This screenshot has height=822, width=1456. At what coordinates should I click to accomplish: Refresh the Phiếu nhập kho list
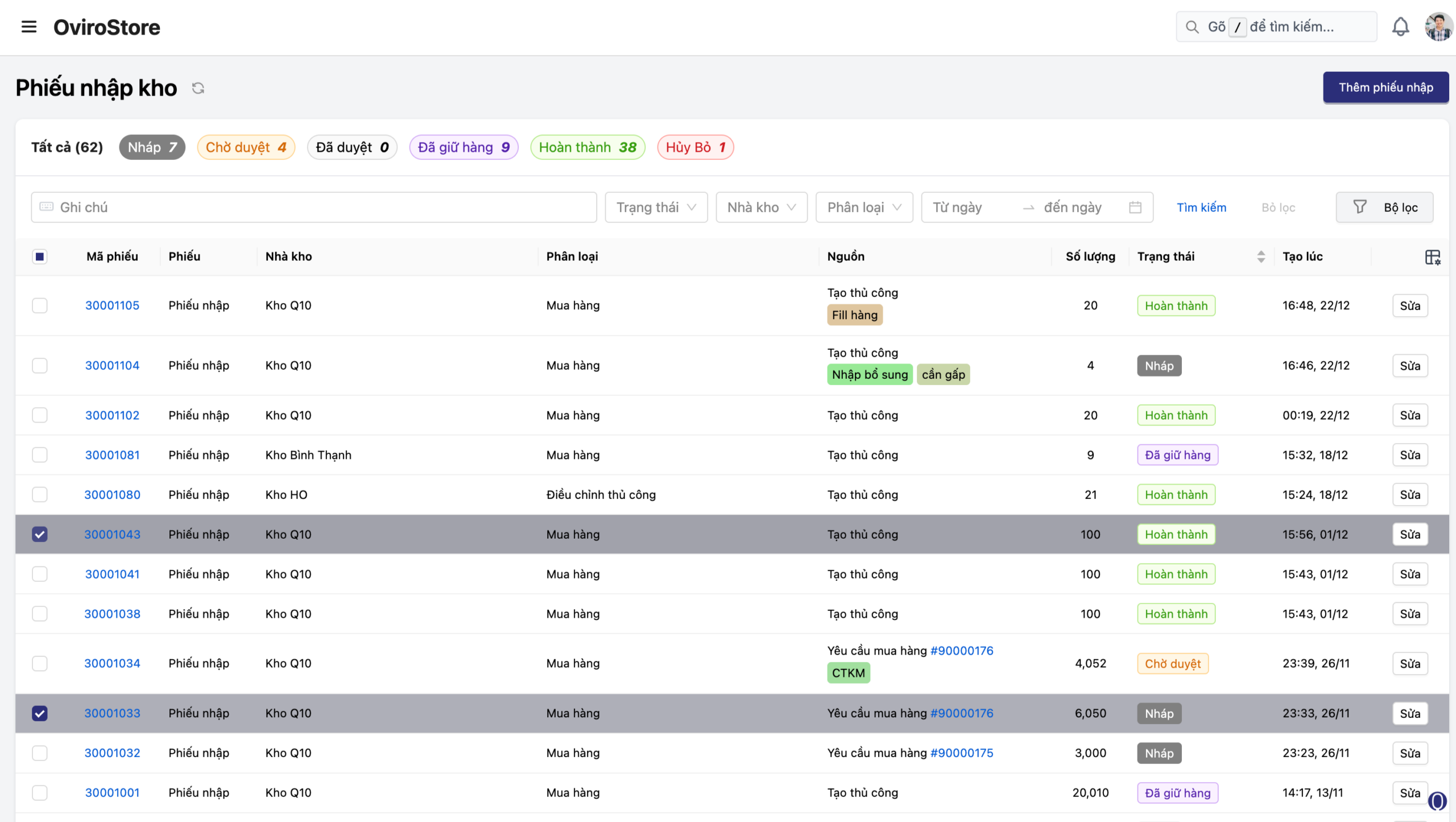point(198,88)
